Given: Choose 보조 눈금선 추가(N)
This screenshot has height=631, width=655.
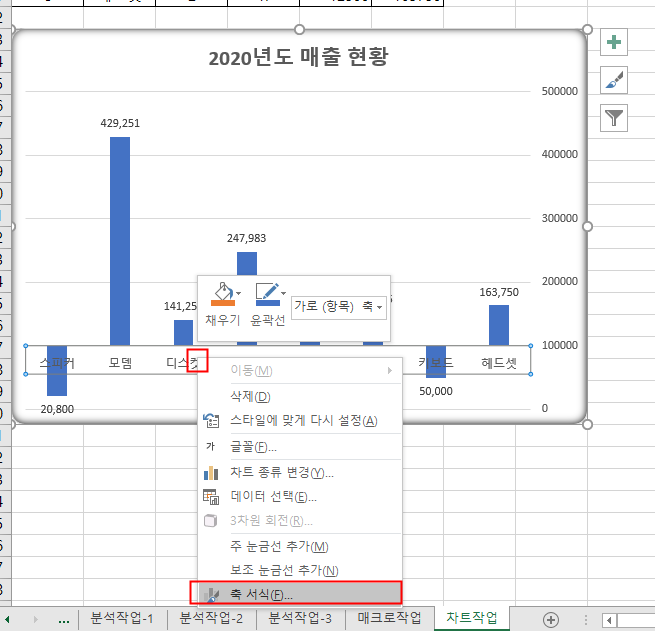Looking at the screenshot, I should point(300,570).
